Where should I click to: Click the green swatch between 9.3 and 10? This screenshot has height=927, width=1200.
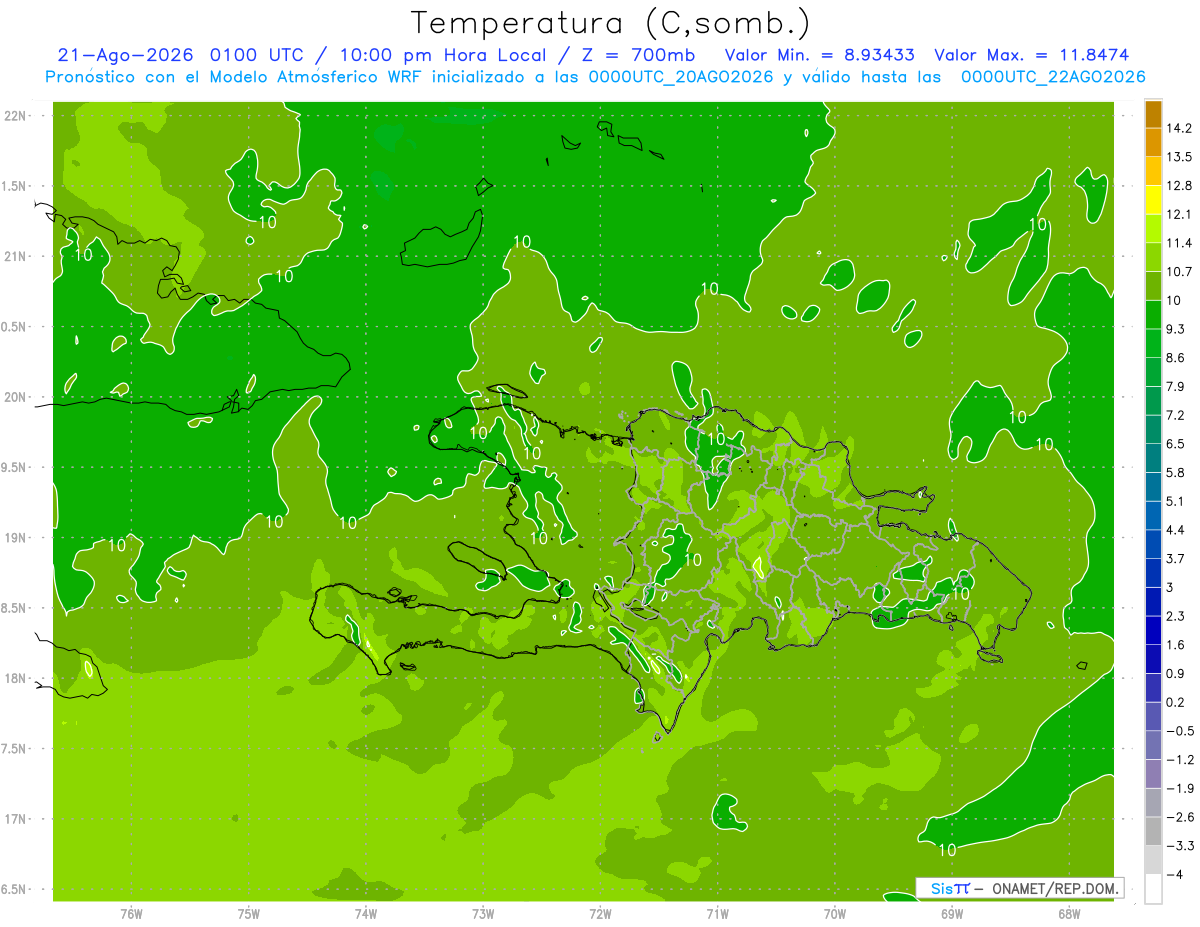(1153, 314)
